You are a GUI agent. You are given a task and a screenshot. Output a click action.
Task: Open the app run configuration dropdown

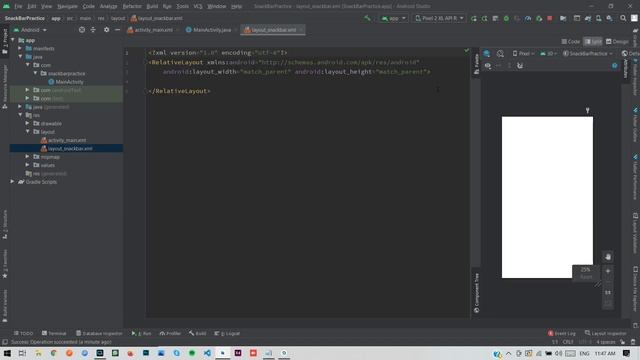[x=393, y=18]
